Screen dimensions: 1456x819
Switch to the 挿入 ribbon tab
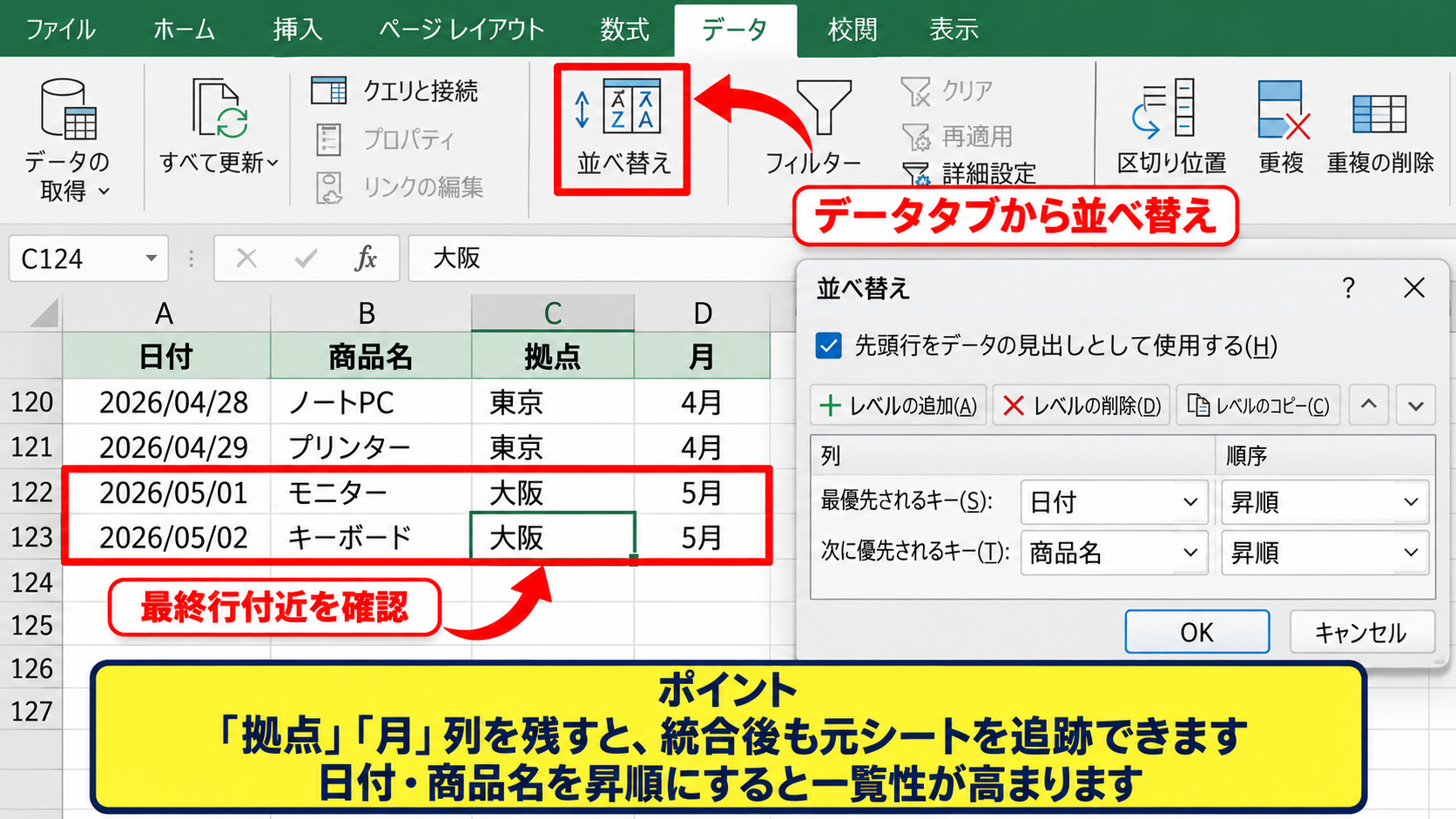[x=298, y=30]
